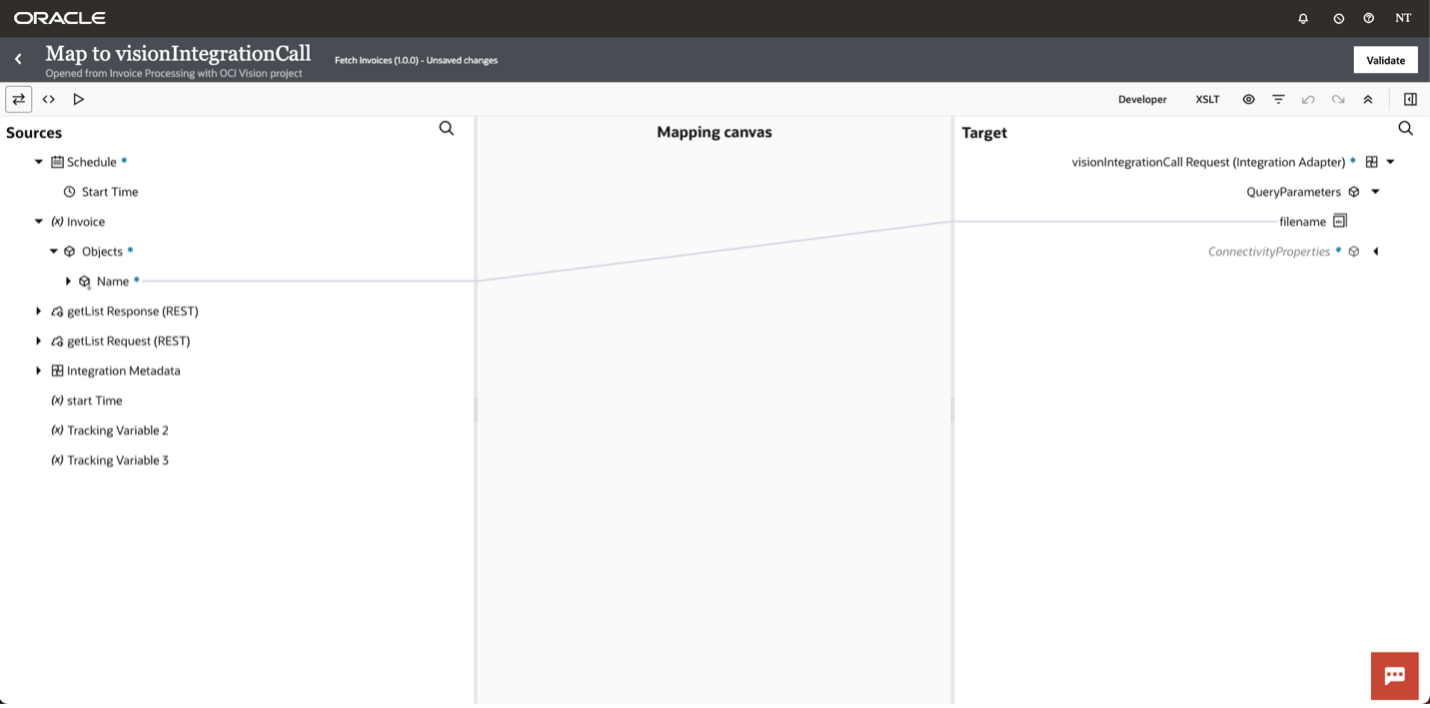Image resolution: width=1430 pixels, height=708 pixels.
Task: Click the back arrow beside the mapper title
Action: coord(18,59)
